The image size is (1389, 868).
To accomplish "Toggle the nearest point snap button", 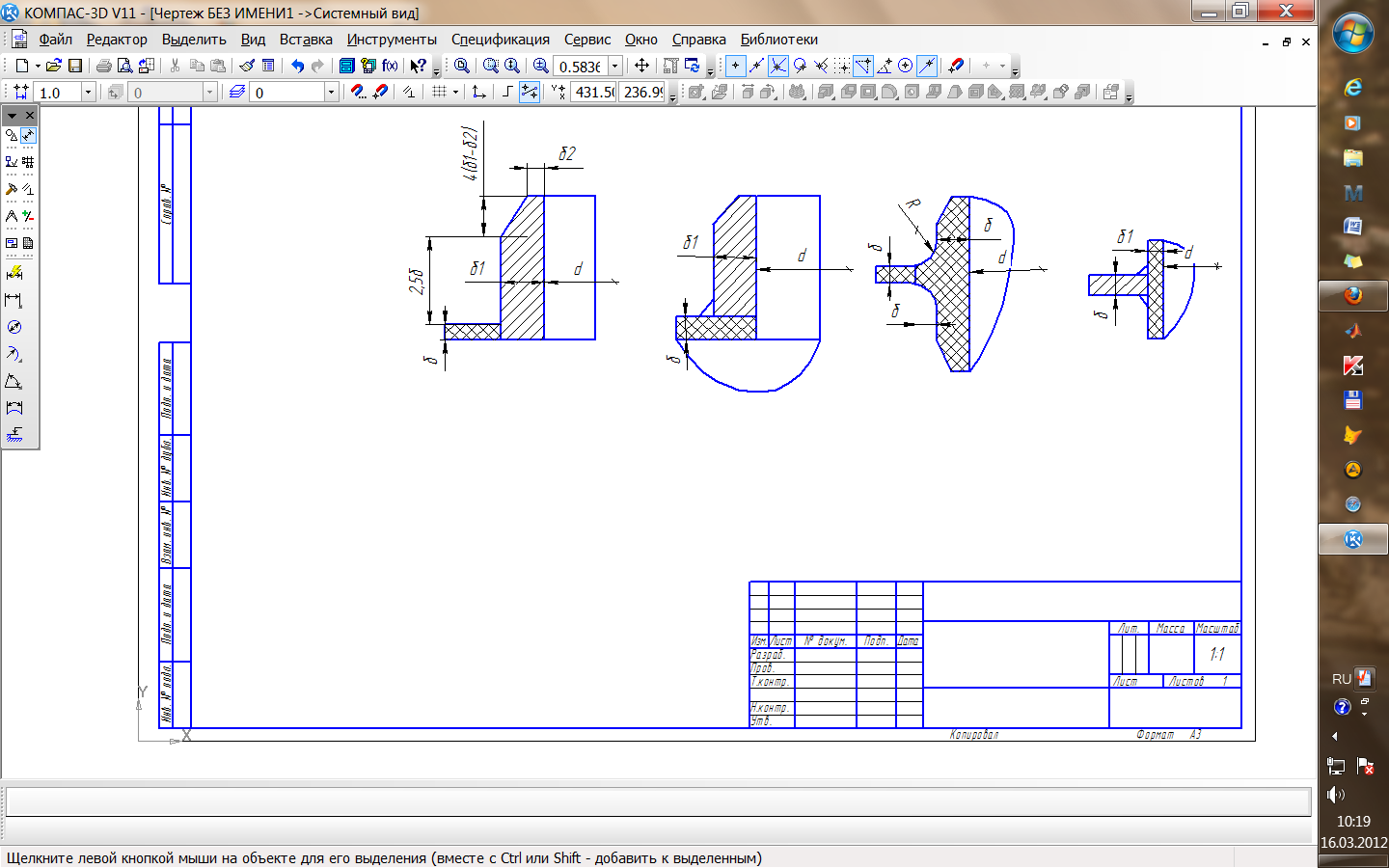I will pyautogui.click(x=735, y=66).
